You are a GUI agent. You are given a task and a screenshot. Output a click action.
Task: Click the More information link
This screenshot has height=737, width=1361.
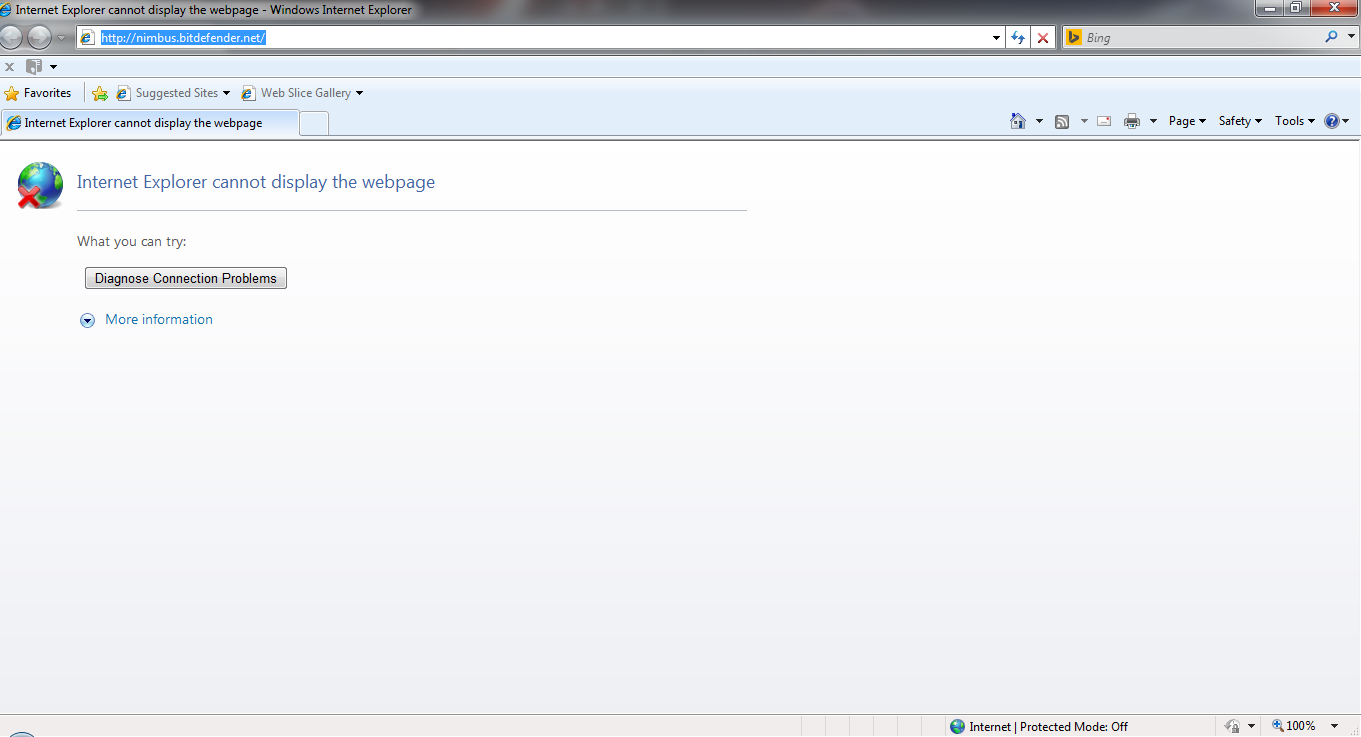click(159, 319)
